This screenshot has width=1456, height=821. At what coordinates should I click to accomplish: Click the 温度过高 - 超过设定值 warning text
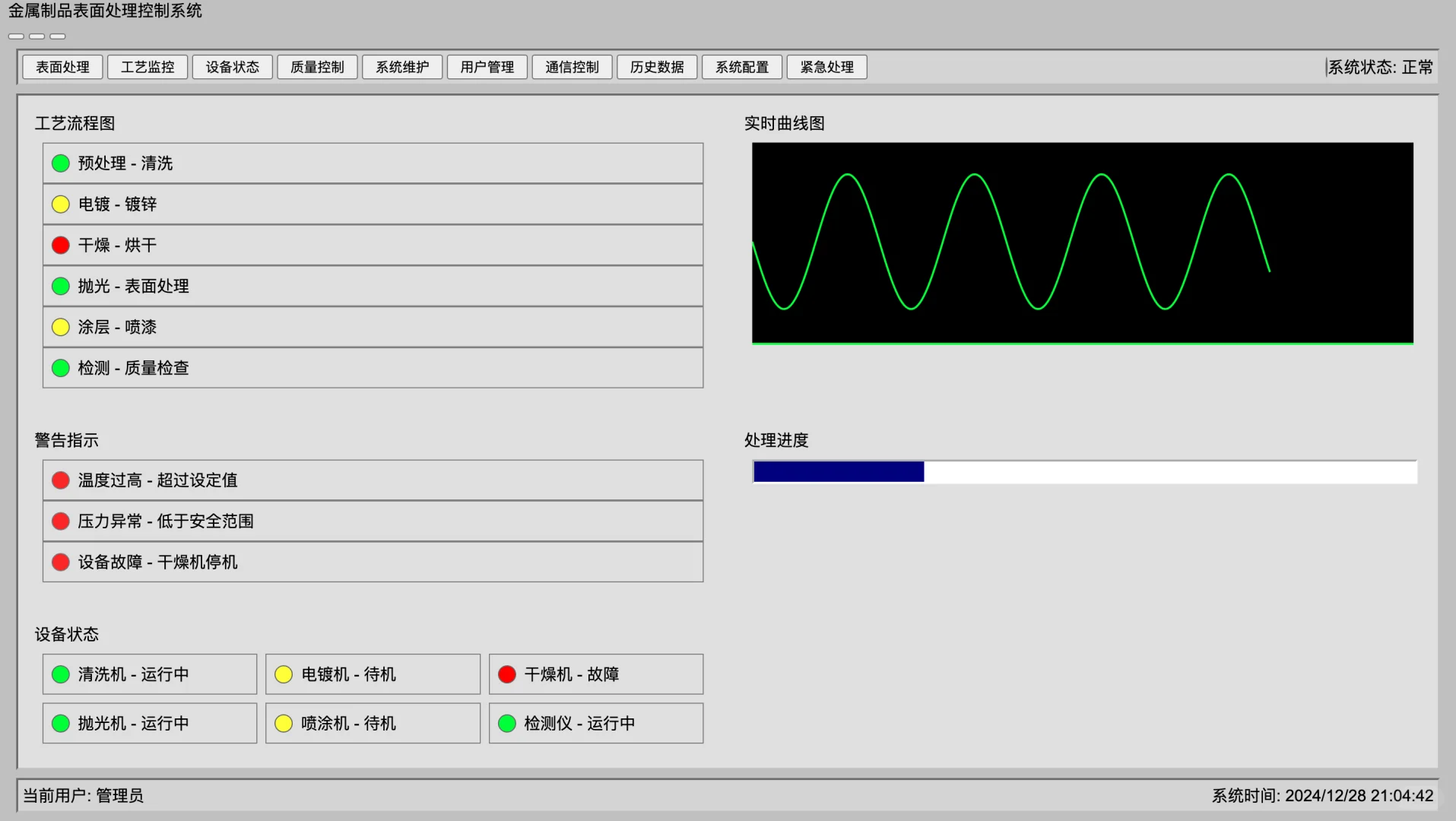(x=157, y=480)
